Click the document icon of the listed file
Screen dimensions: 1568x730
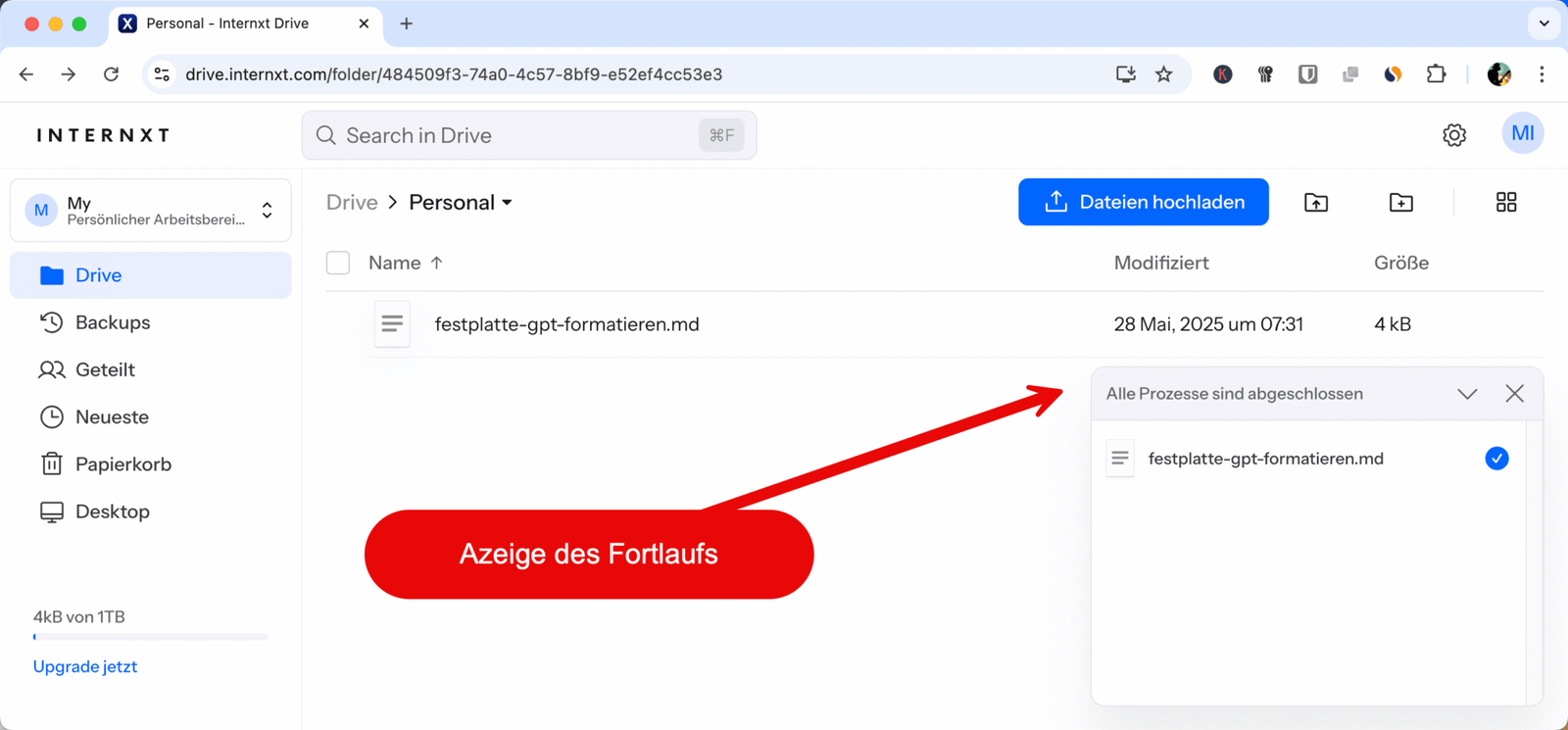(392, 324)
